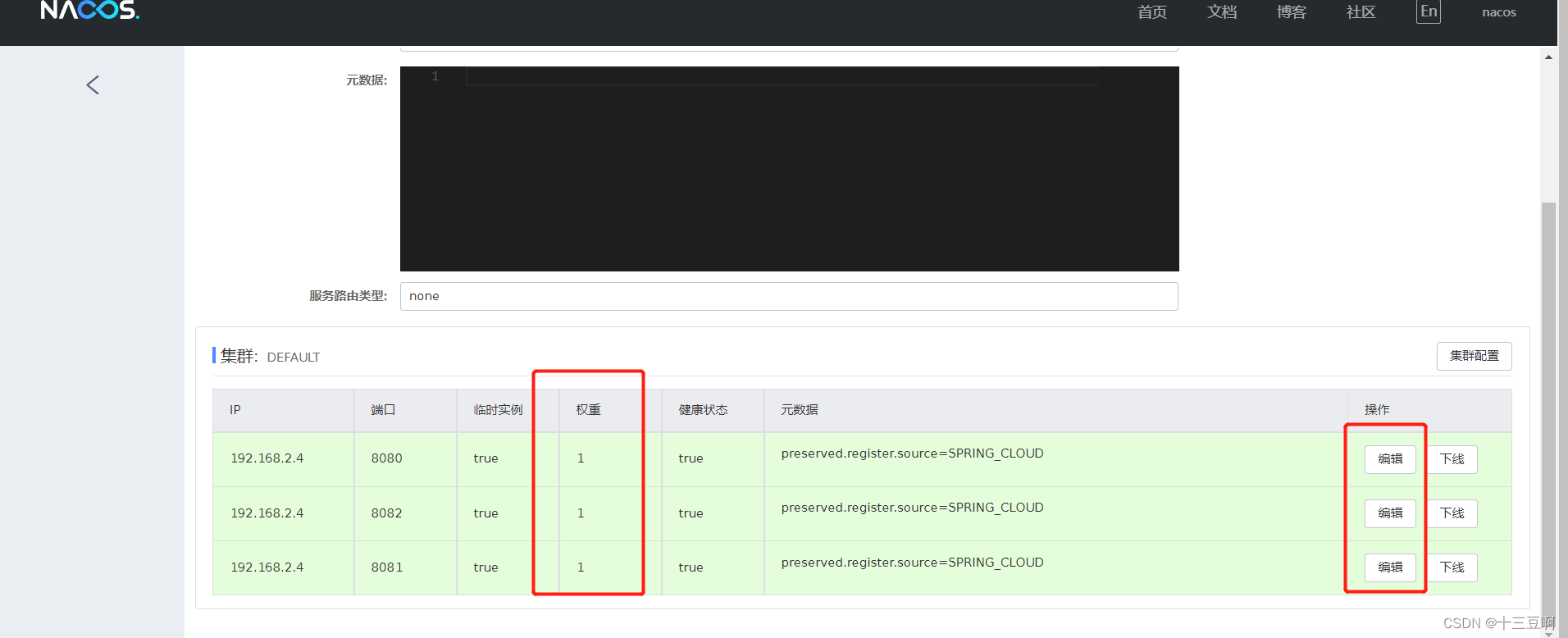Click IP 192.168.2.4 in the 8080 row

pos(267,458)
